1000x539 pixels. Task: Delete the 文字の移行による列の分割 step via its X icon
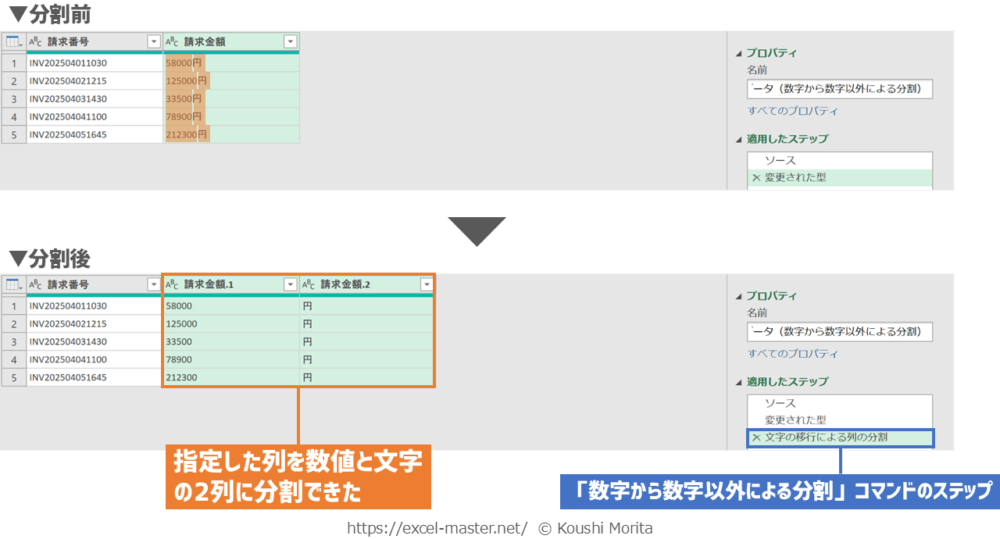click(756, 438)
